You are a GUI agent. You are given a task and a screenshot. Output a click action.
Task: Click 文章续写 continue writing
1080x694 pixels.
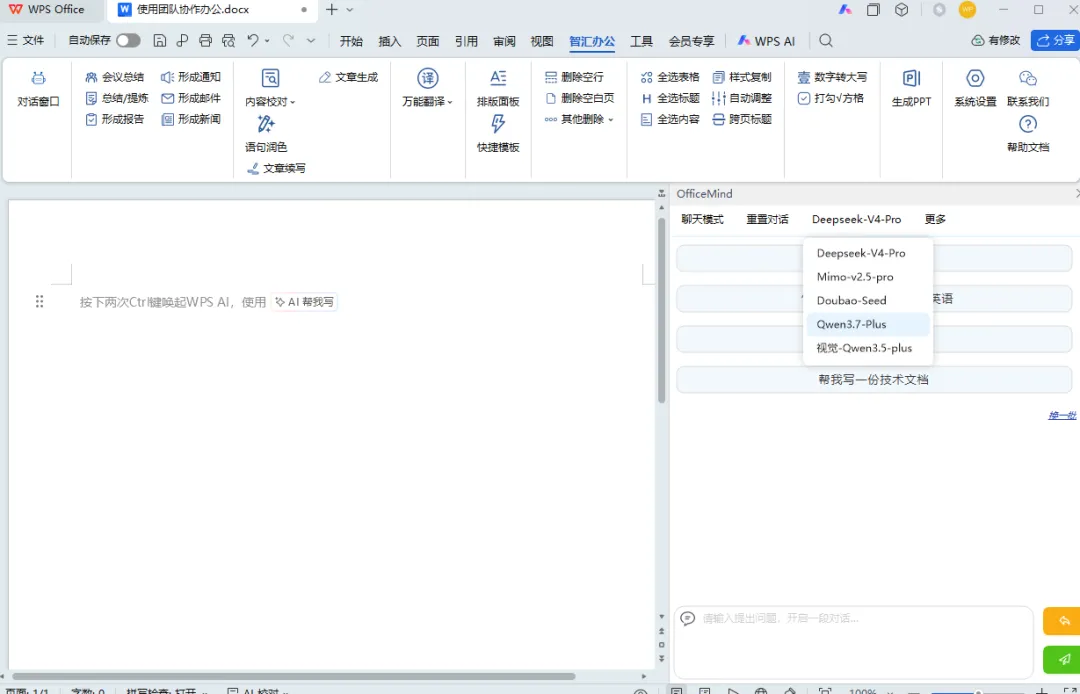click(276, 168)
